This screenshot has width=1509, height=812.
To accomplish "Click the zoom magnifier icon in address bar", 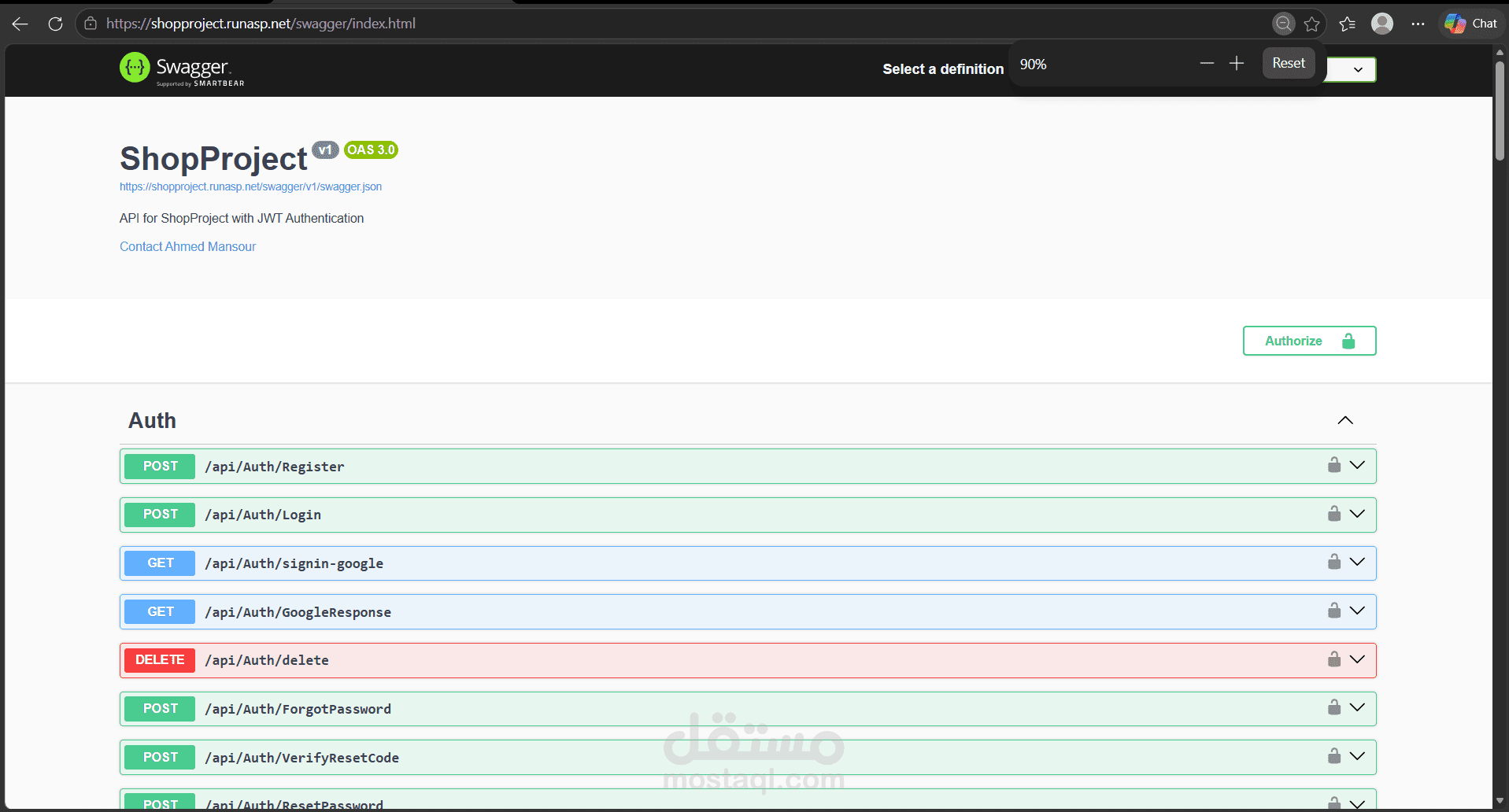I will (x=1283, y=24).
